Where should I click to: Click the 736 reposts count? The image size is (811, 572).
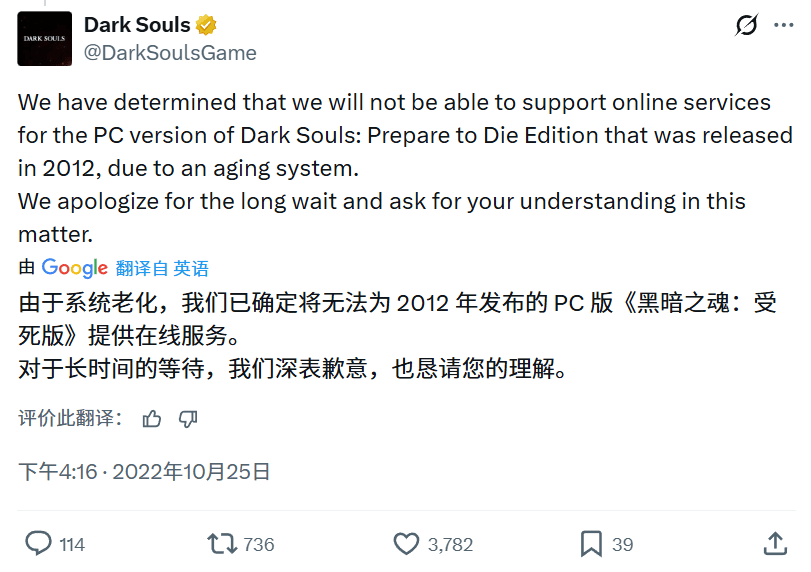click(x=259, y=545)
